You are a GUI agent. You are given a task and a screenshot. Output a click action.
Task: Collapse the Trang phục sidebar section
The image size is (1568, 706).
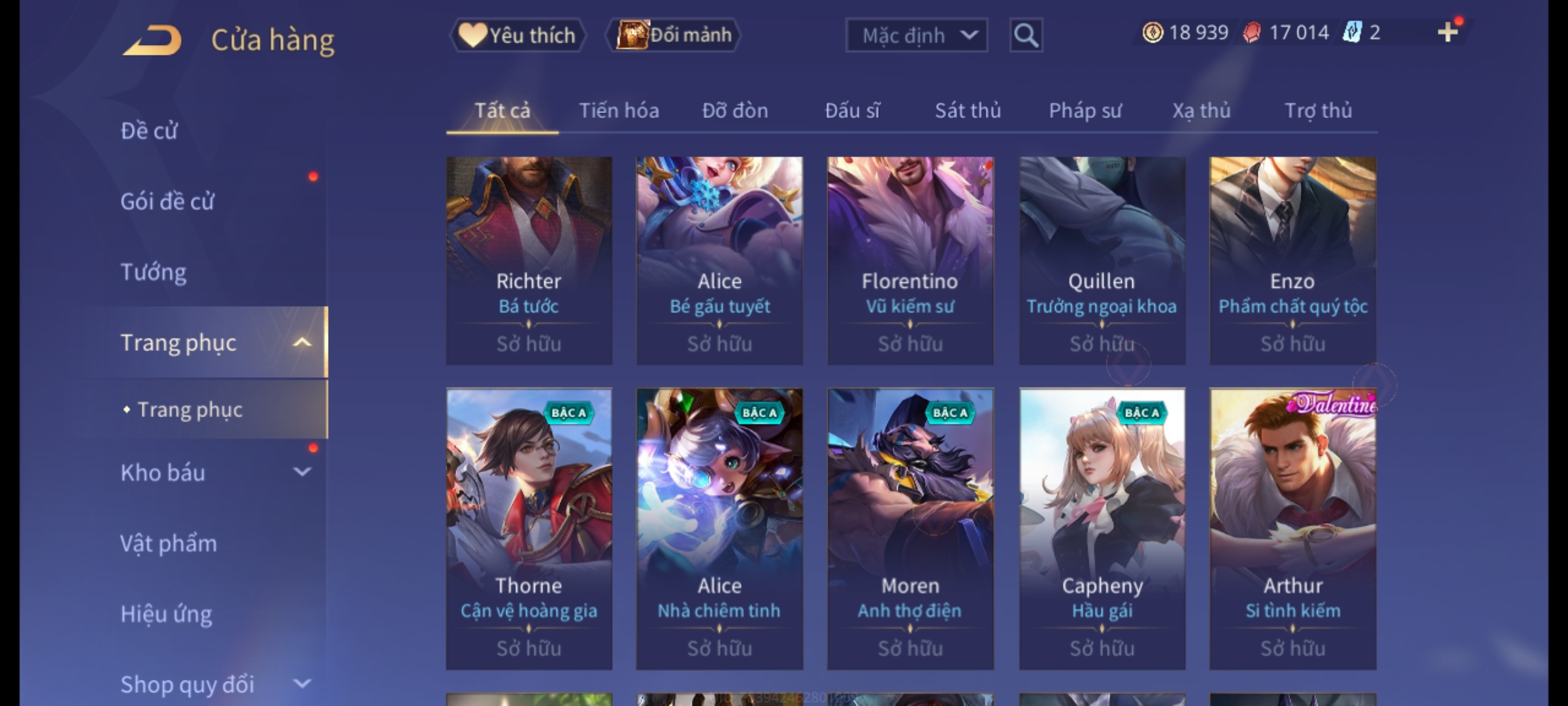pos(302,343)
